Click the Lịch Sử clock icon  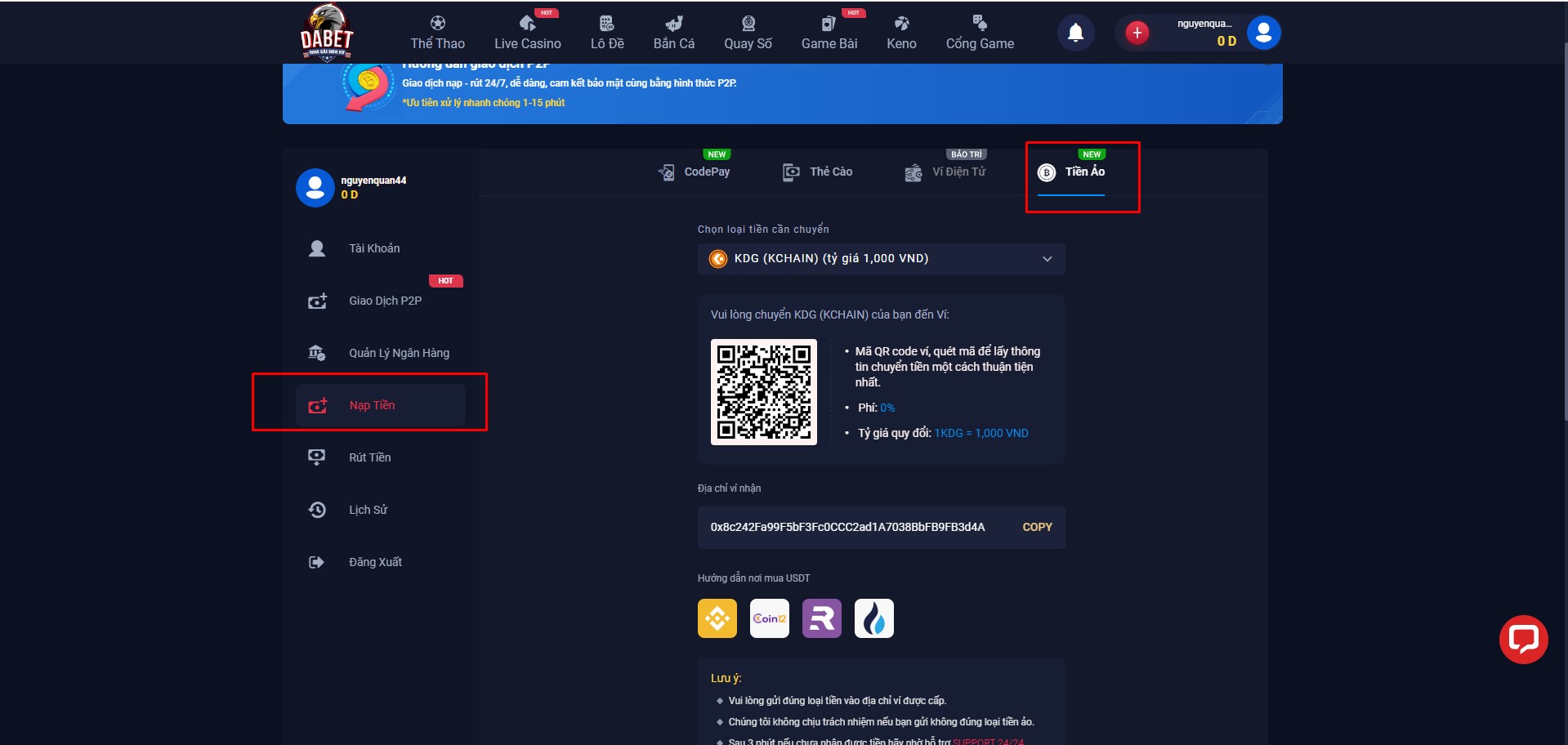pos(317,510)
